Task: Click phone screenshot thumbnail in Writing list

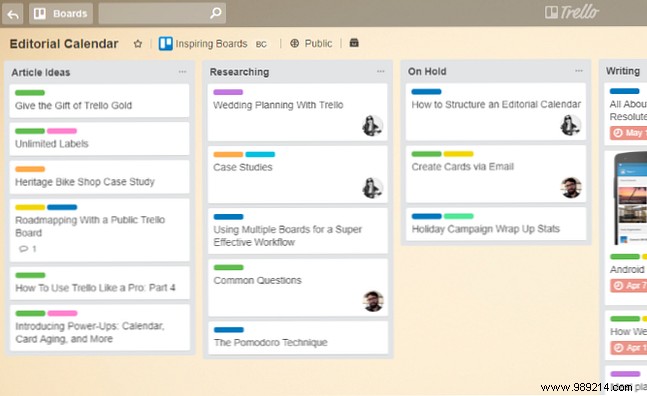Action: (x=630, y=198)
